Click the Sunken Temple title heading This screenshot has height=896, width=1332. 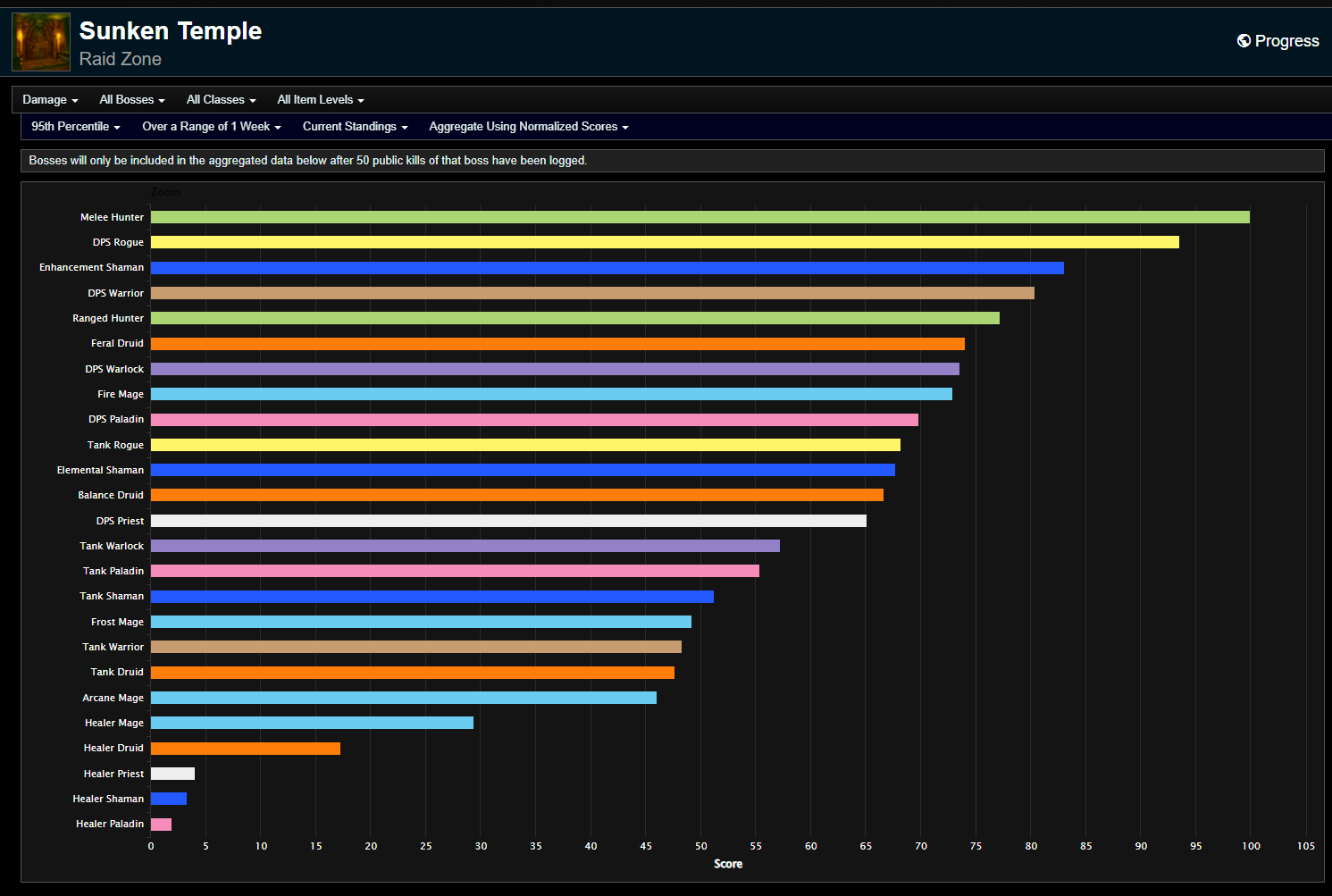point(170,30)
